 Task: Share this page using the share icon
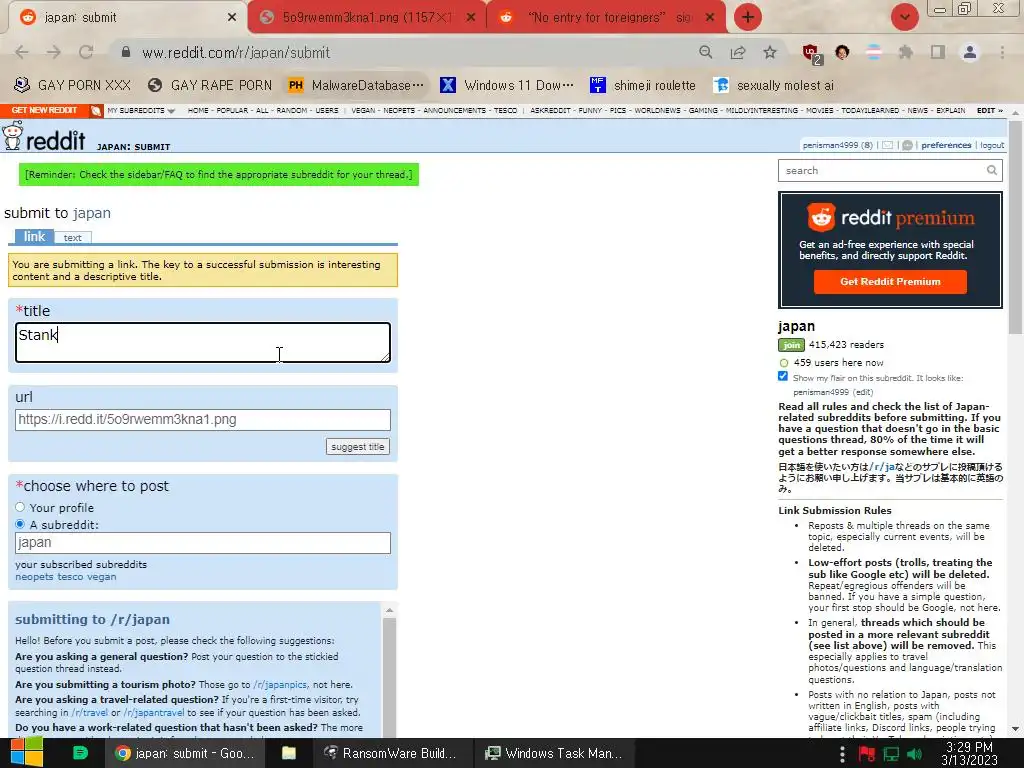[738, 52]
